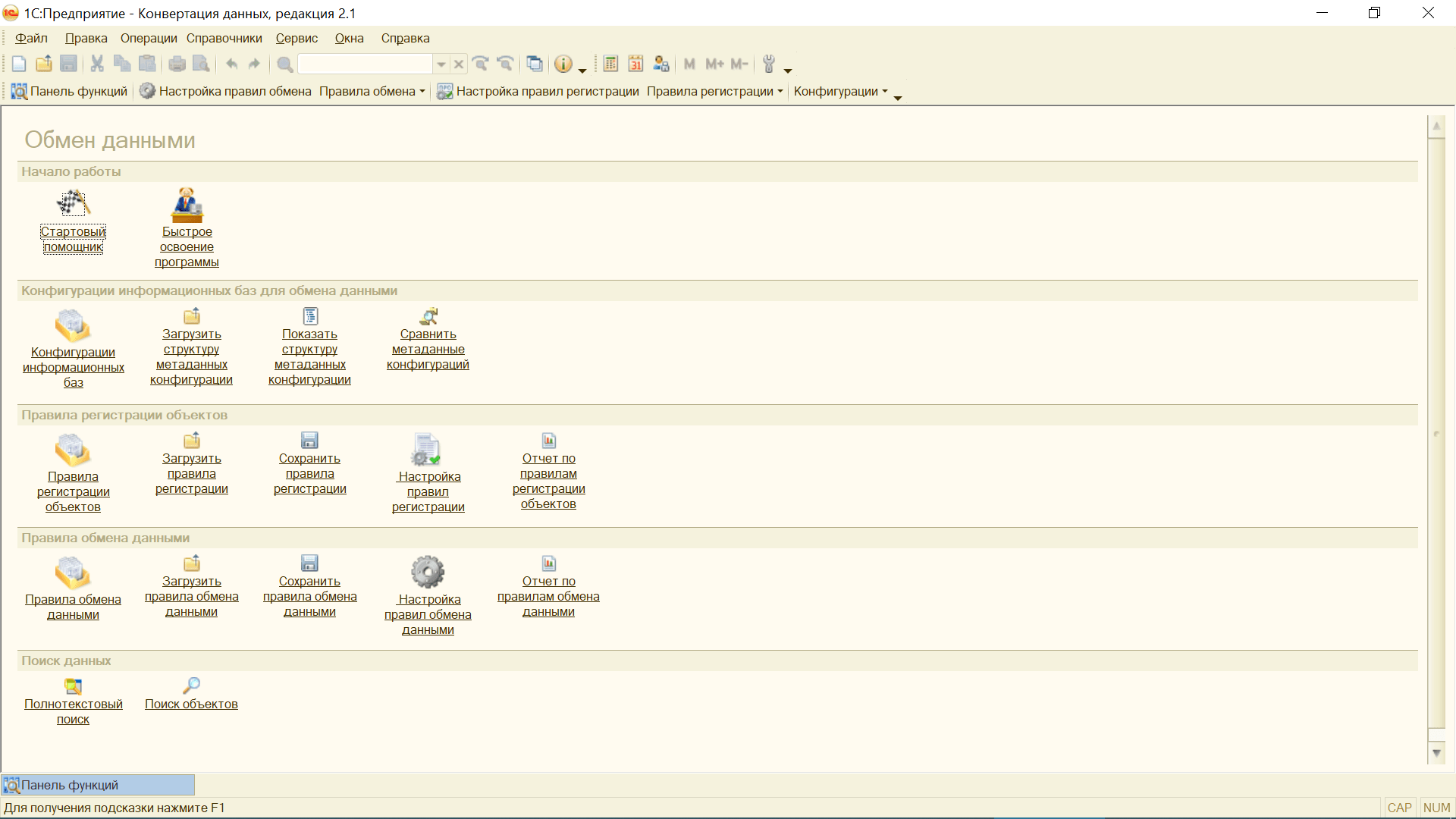The image size is (1456, 819).
Task: Open the Calculator toolbar icon
Action: [610, 64]
